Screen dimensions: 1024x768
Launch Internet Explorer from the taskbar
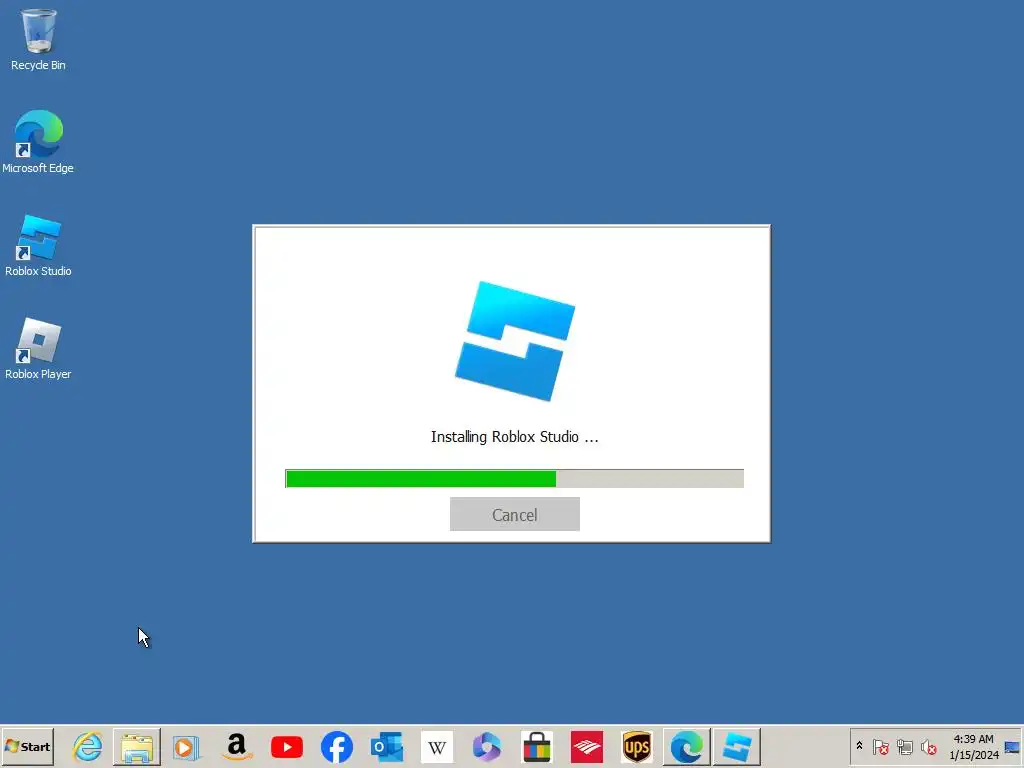(88, 746)
